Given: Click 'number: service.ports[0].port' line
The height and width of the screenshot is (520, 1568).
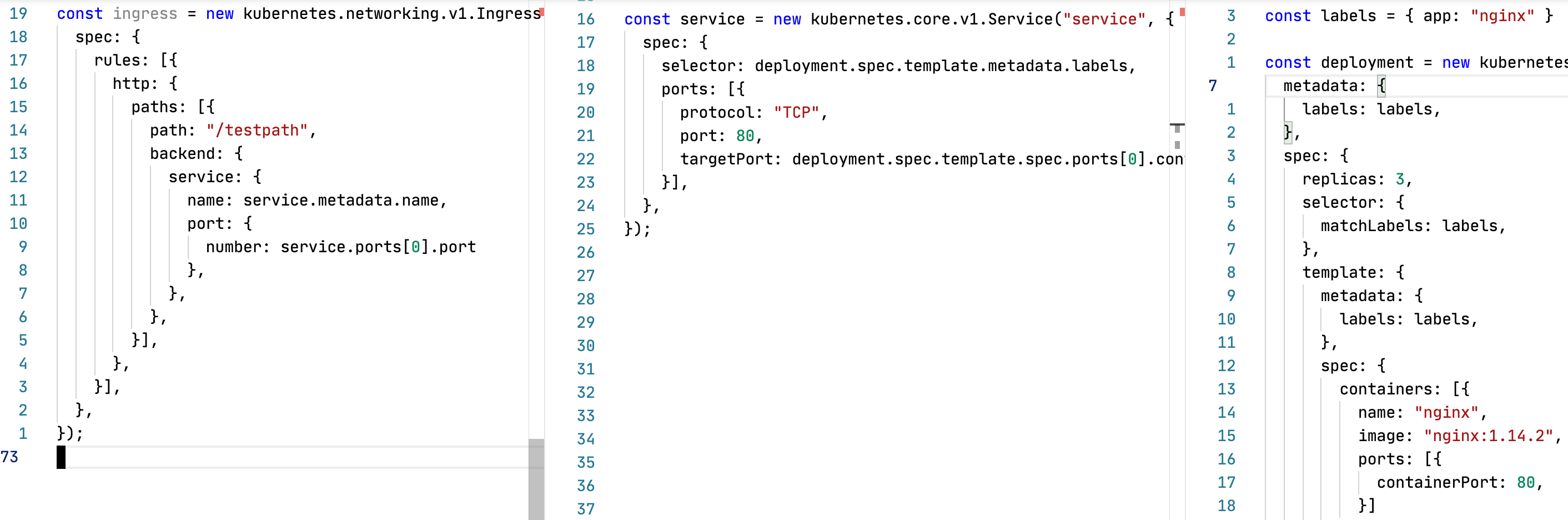Looking at the screenshot, I should click(x=341, y=247).
